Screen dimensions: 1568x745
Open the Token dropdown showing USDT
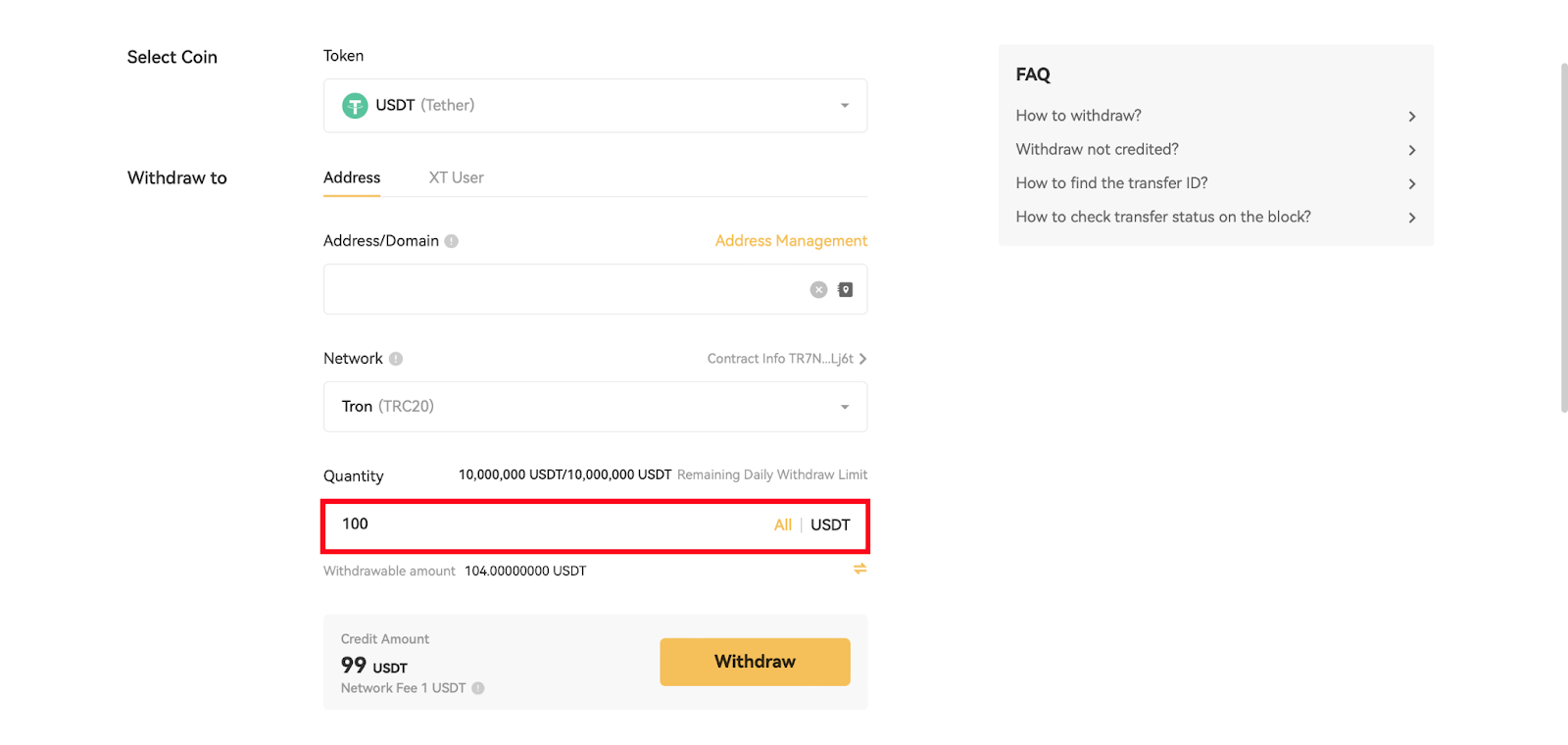595,106
